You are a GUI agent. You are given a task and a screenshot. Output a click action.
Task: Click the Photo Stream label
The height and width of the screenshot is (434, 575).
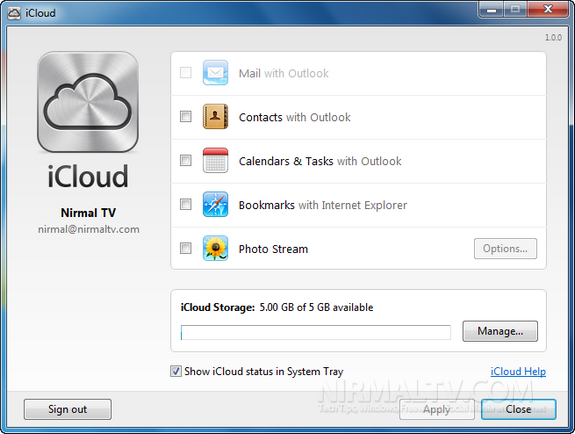tap(273, 249)
